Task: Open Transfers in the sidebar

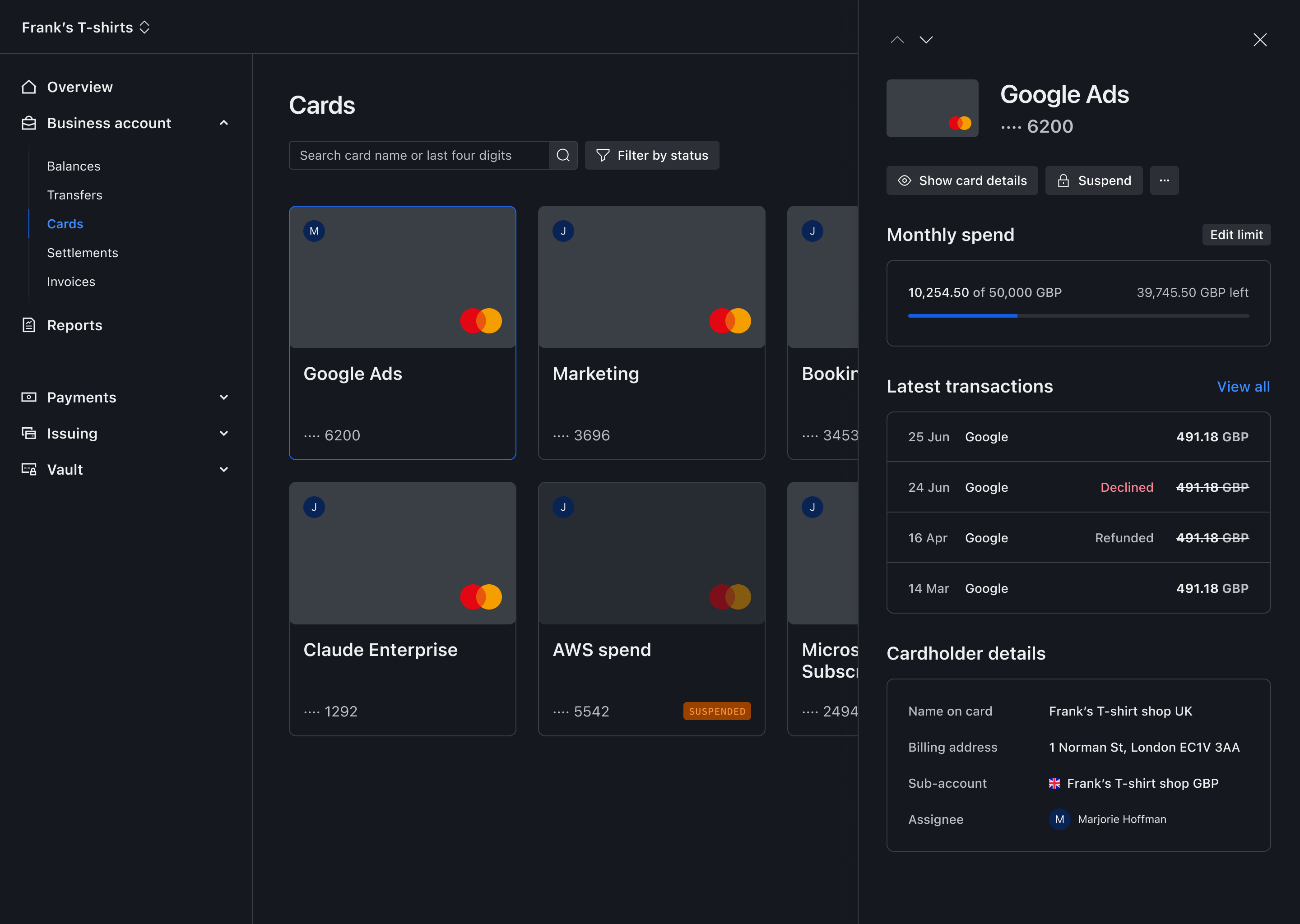Action: coord(74,195)
